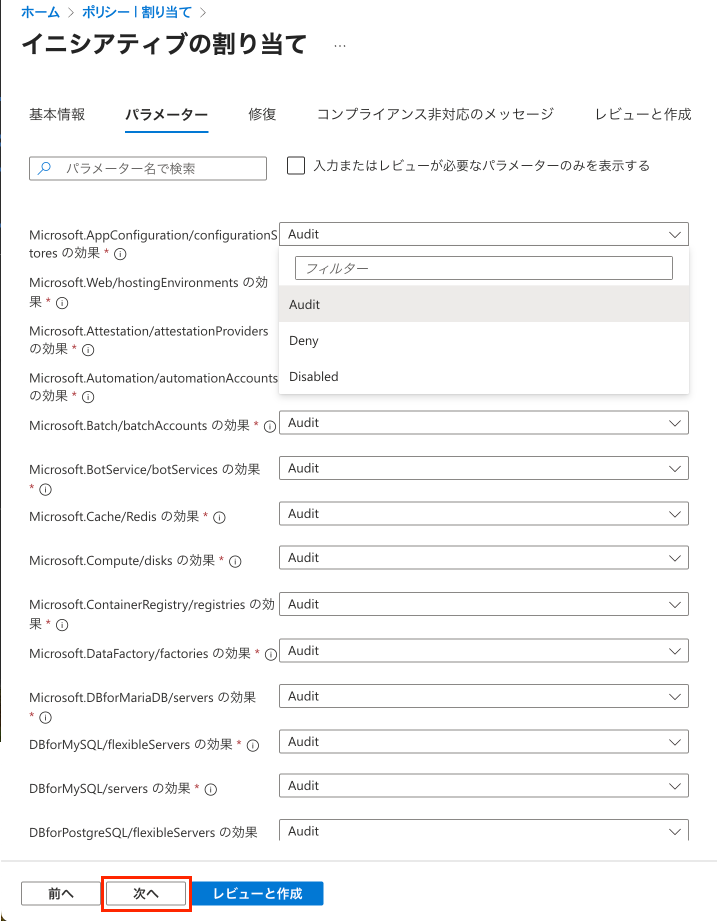Click info icon for Microsoft.Automation/automationAccounts effect
The height and width of the screenshot is (921, 717).
[x=88, y=397]
